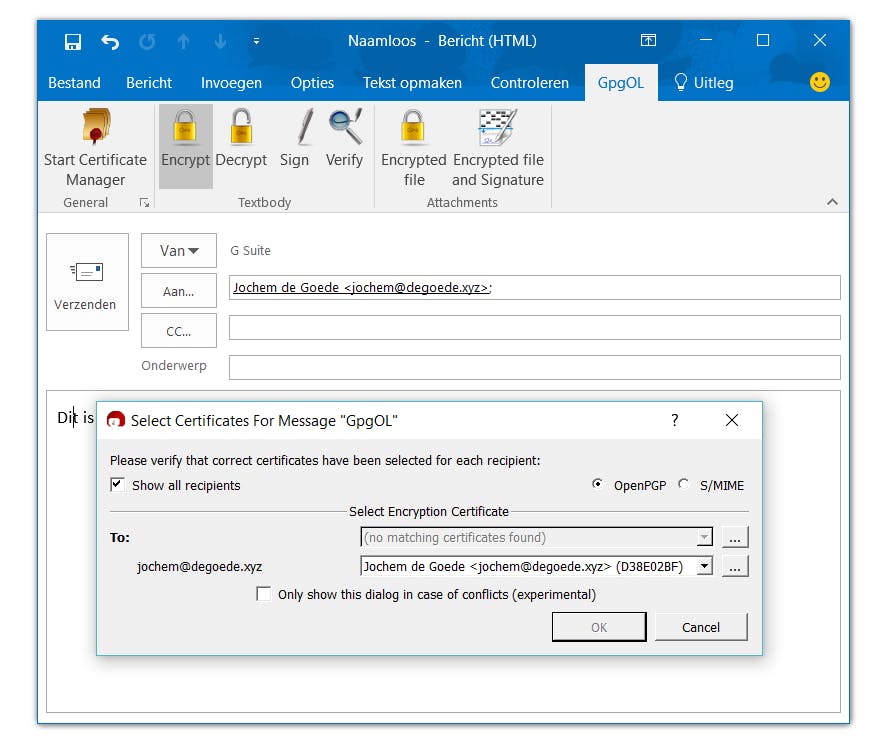
Task: Select the OpenPGP radio button
Action: pyautogui.click(x=597, y=484)
